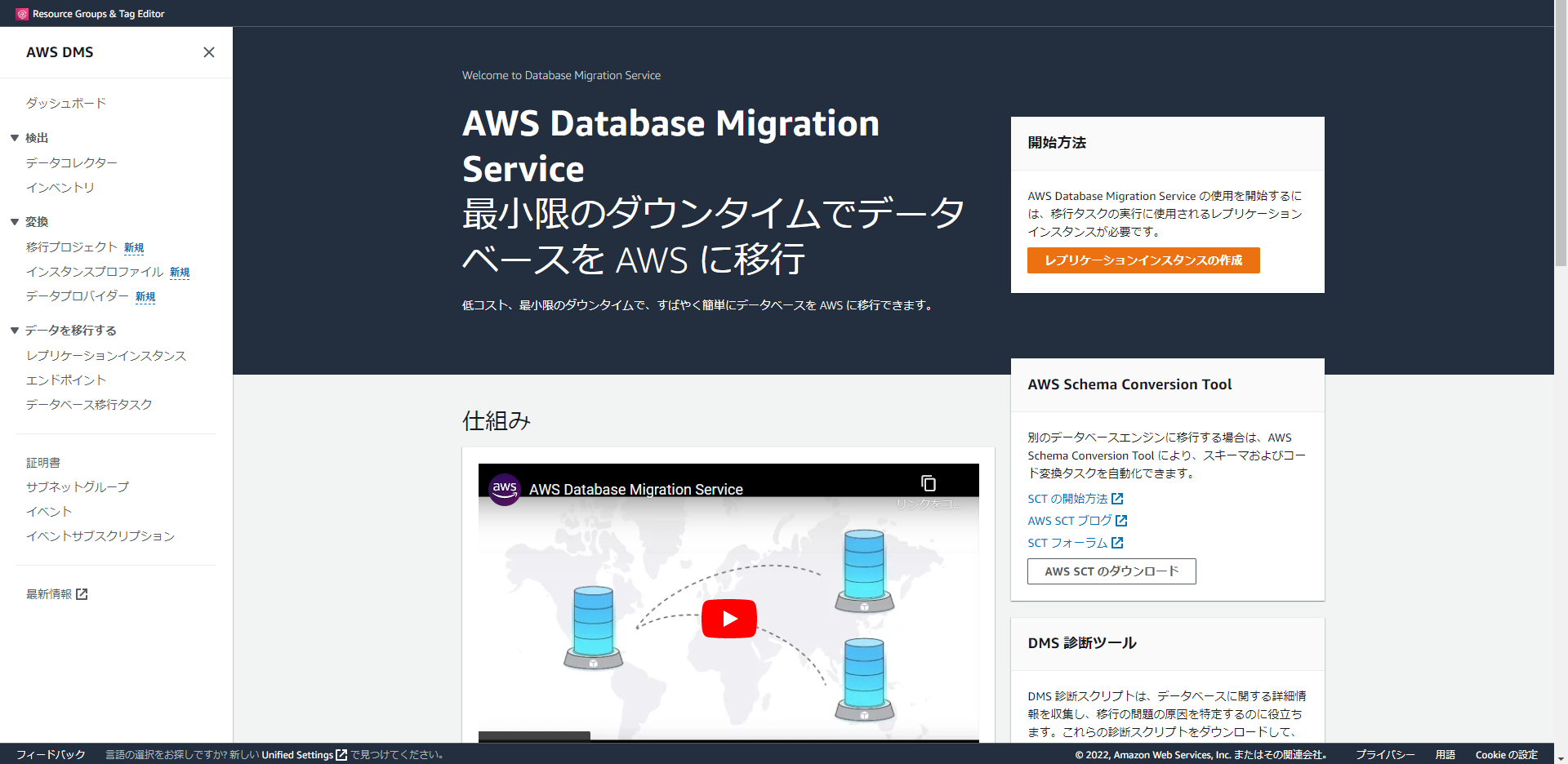Open external link icon beside 最新情報
The image size is (1568, 764).
coord(82,594)
